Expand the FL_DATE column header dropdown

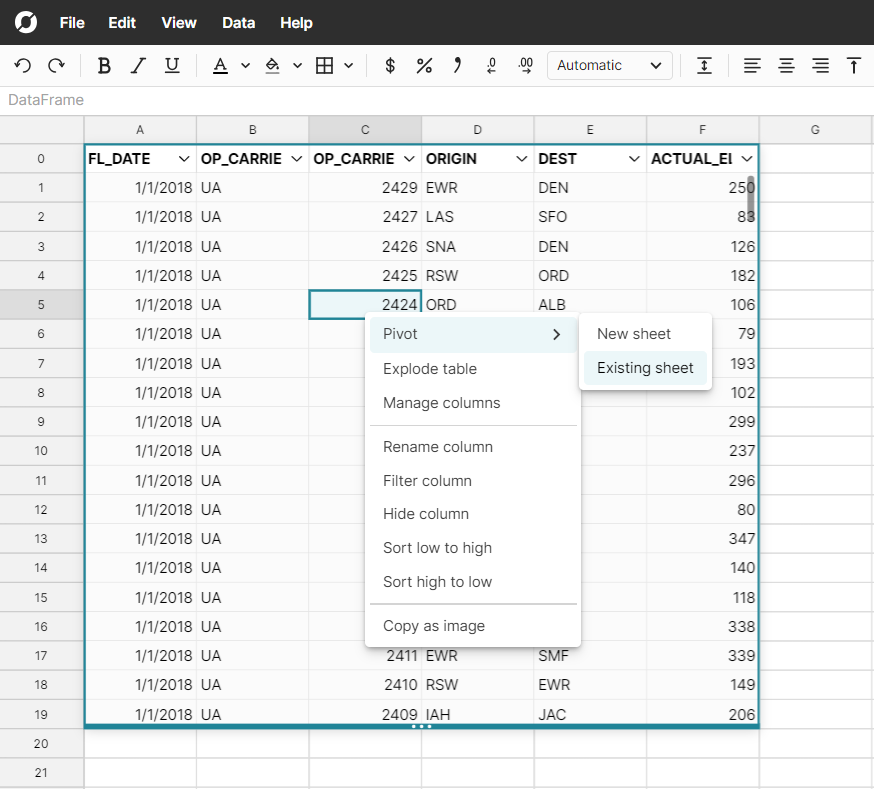184,159
